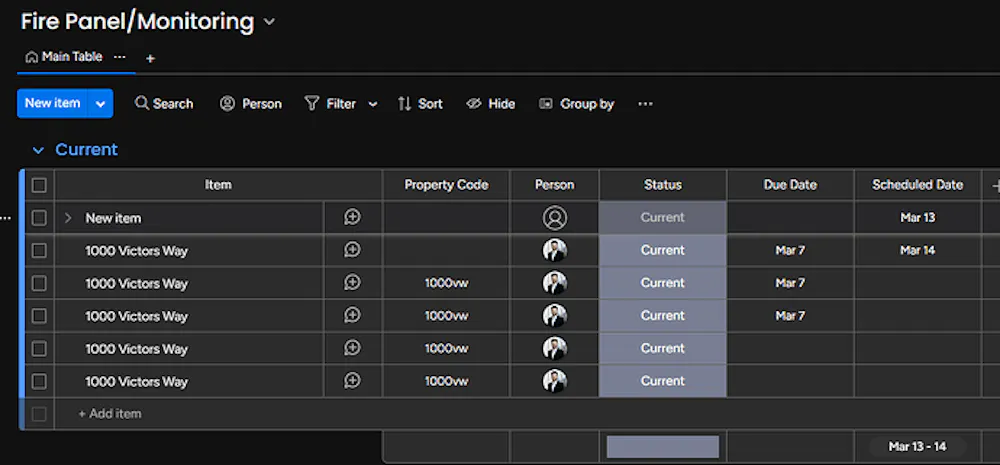
Task: Select the last 1000 Victors Way checkbox
Action: point(39,381)
